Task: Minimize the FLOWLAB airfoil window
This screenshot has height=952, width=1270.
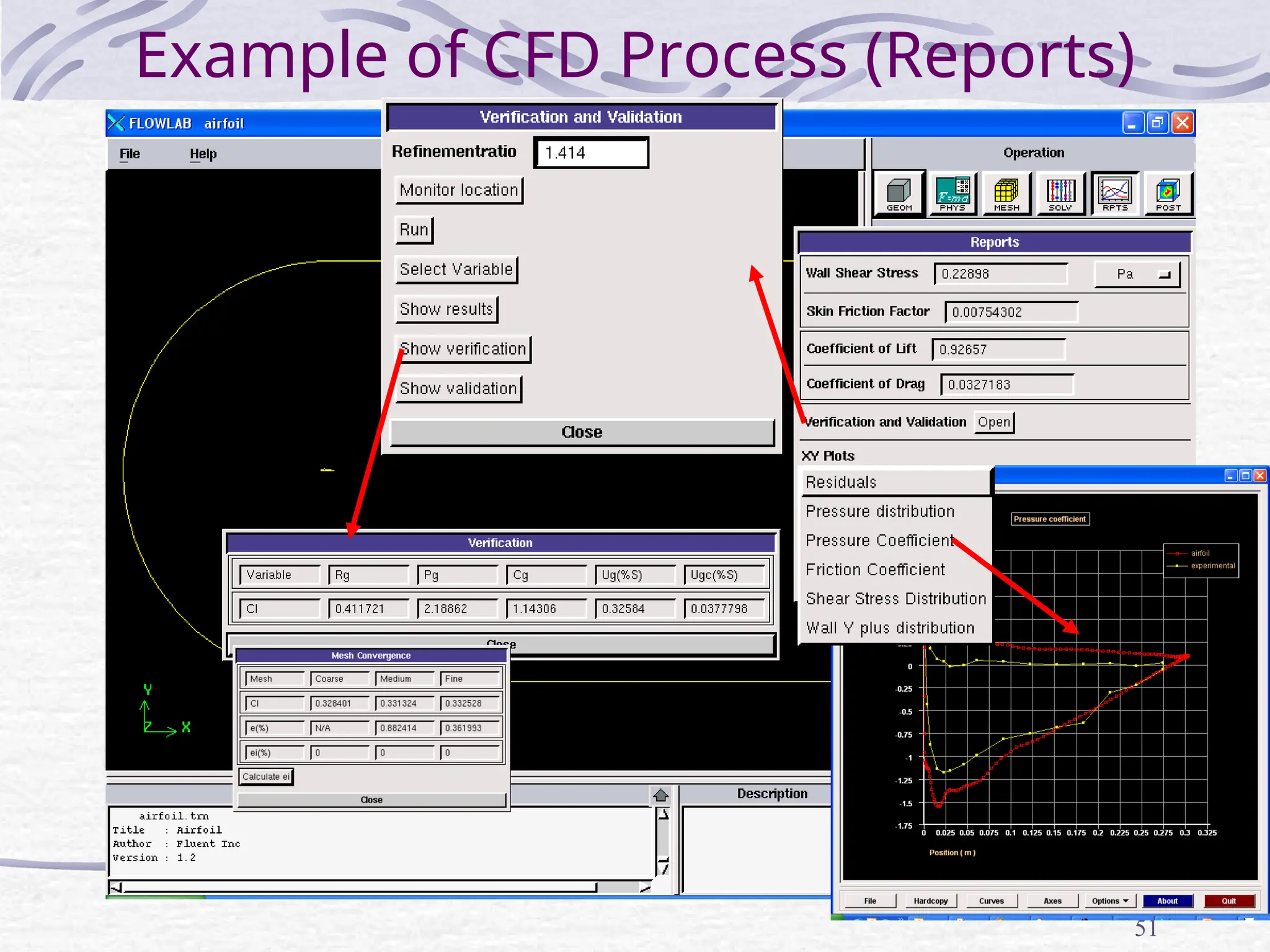Action: click(1132, 123)
